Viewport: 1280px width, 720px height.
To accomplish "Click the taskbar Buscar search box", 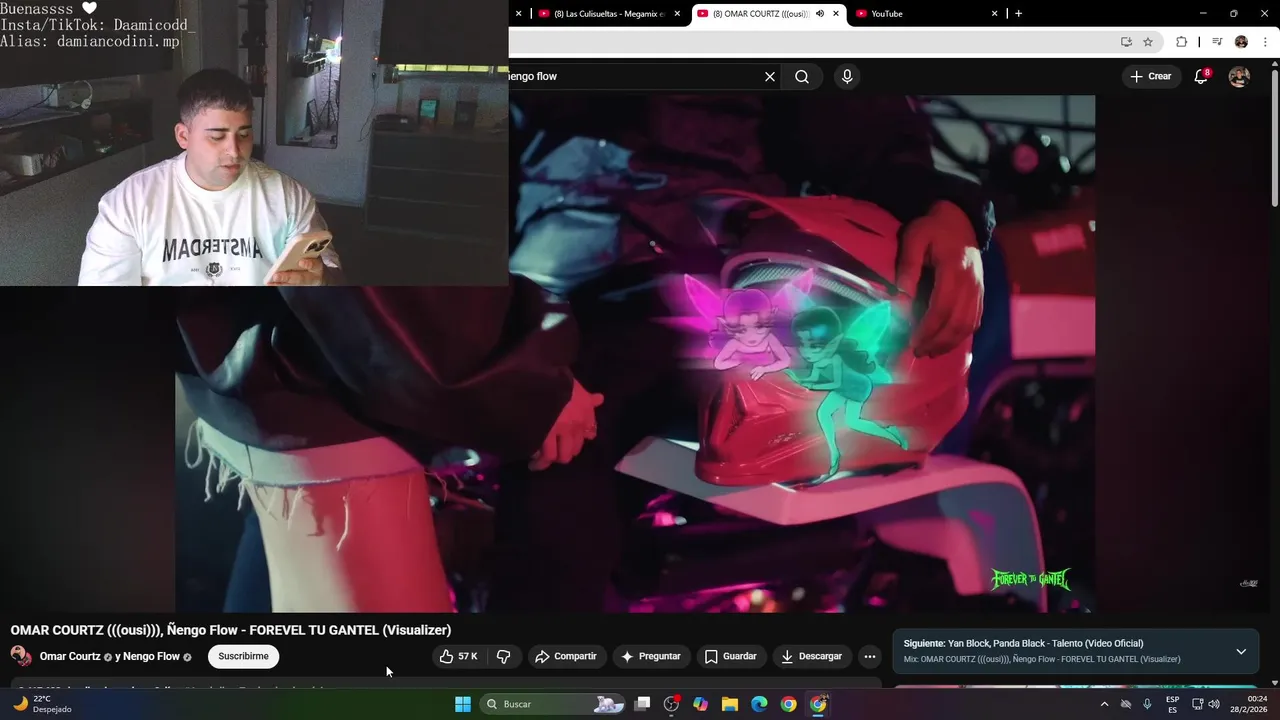I will (x=553, y=704).
